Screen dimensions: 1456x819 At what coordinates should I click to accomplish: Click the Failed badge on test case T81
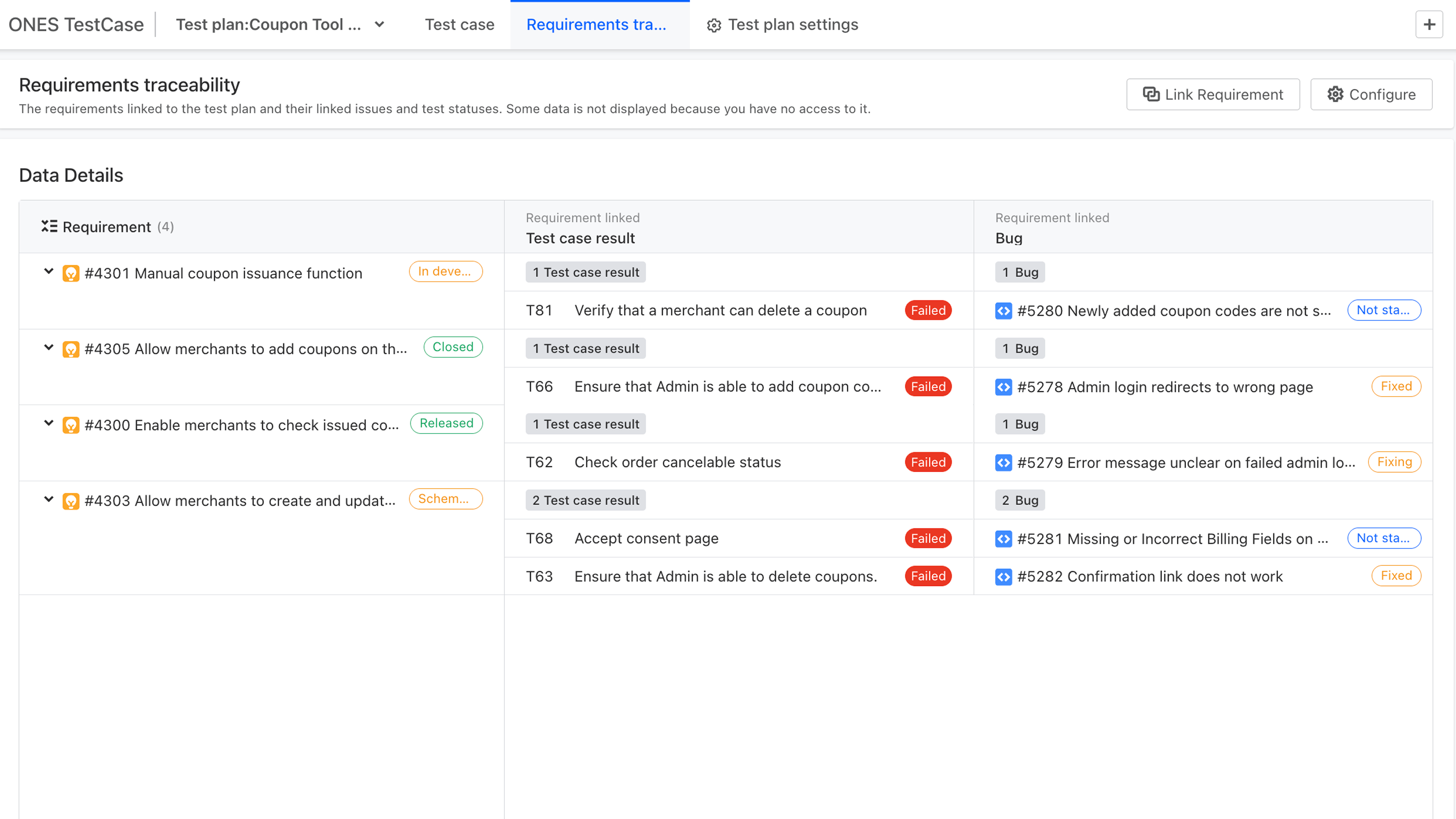(x=928, y=310)
